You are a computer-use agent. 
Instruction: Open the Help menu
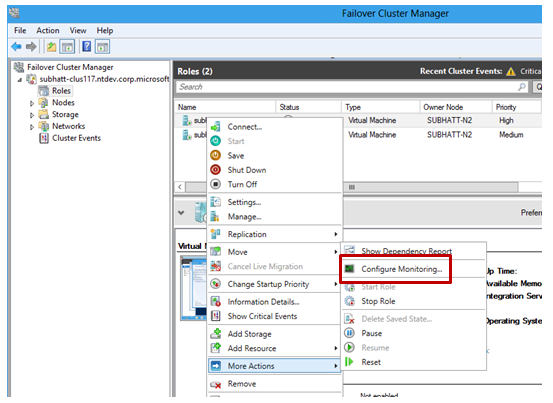[105, 31]
